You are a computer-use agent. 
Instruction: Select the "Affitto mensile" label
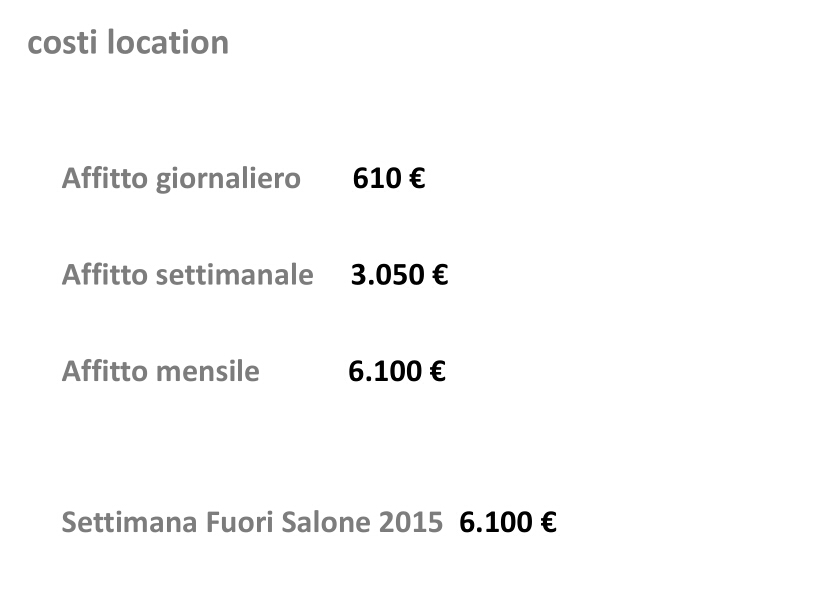[161, 371]
